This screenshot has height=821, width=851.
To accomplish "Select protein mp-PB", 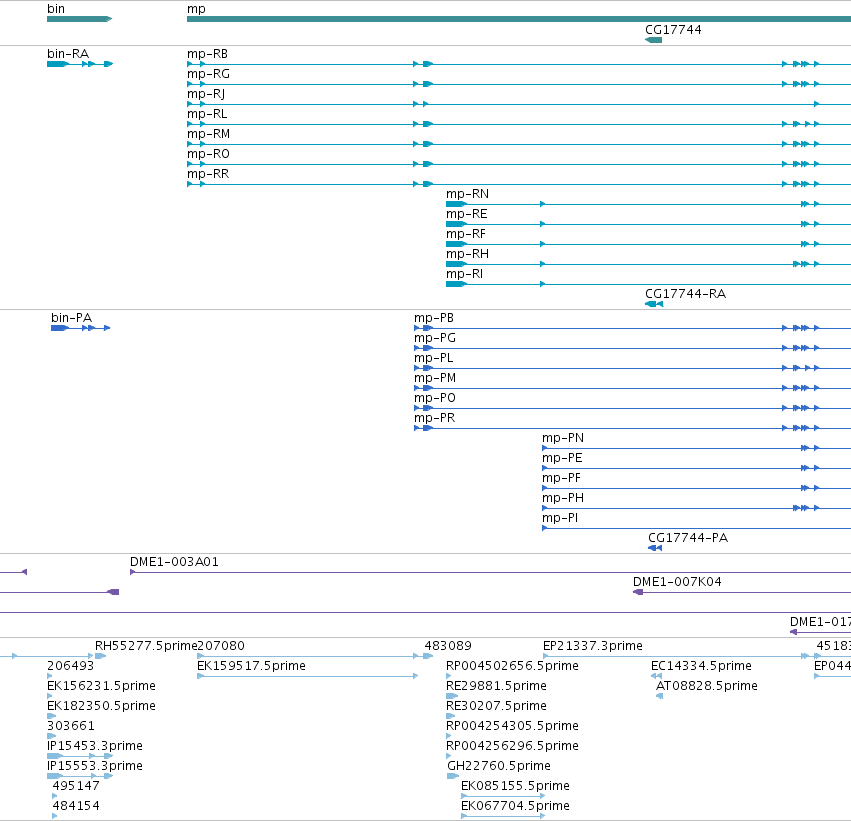I will (x=434, y=318).
